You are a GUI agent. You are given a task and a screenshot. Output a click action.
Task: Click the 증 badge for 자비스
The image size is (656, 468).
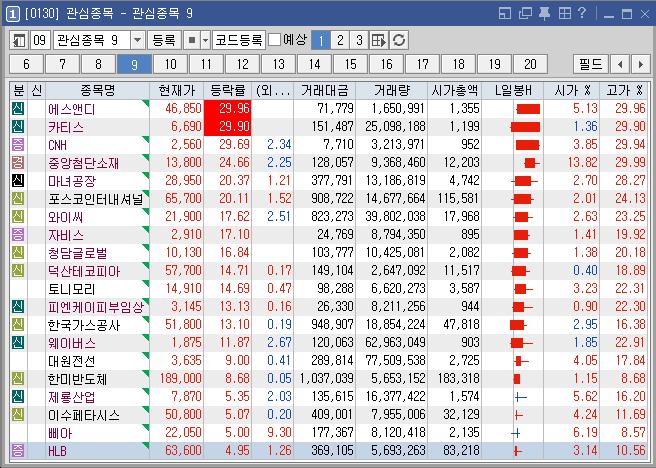[x=18, y=235]
